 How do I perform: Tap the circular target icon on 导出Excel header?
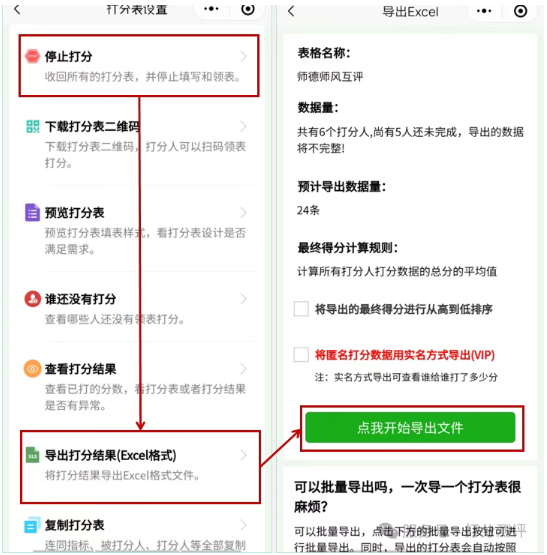point(520,11)
